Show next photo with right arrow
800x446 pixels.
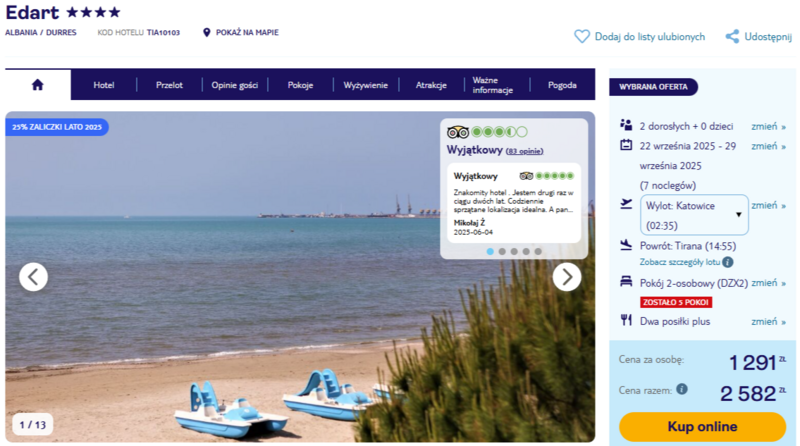point(567,277)
